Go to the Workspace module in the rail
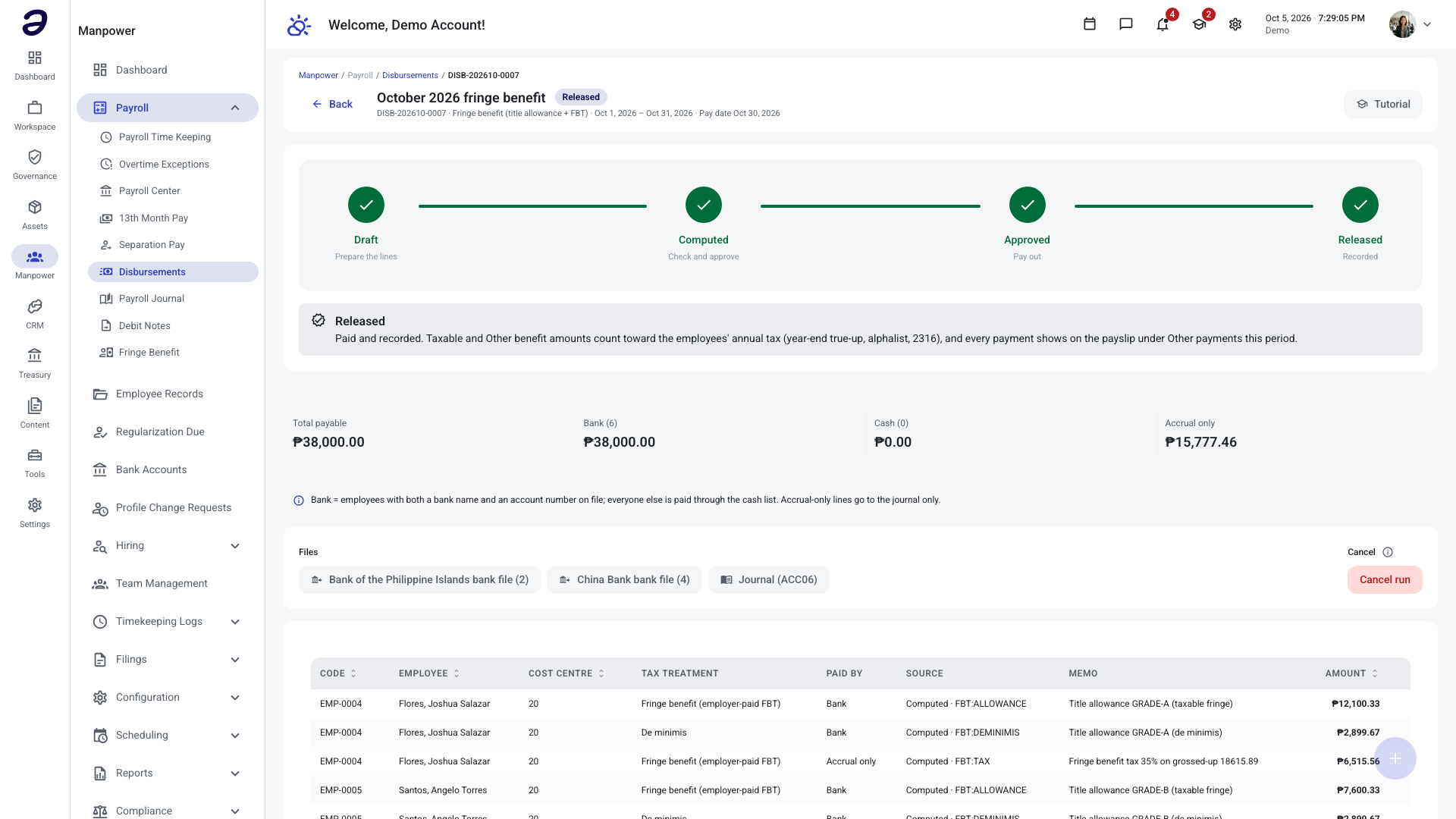The image size is (1456, 819). [35, 115]
